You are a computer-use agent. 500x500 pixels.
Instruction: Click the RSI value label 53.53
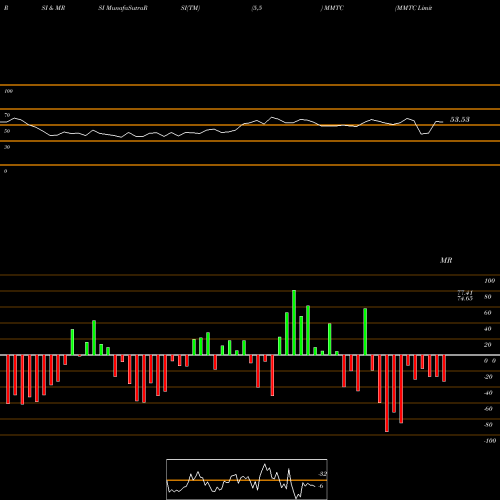pyautogui.click(x=460, y=120)
